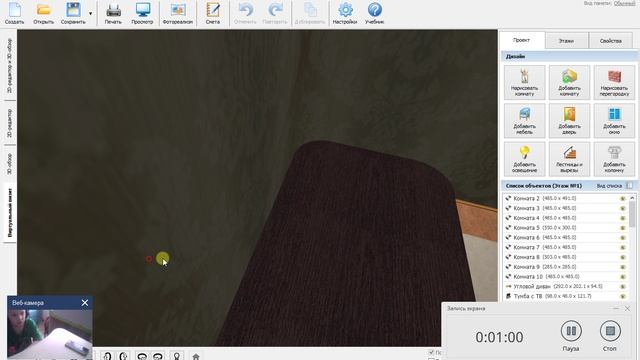640x360 pixels.
Task: Click the light bulb icon in bottom toolbar
Action: (x=177, y=356)
